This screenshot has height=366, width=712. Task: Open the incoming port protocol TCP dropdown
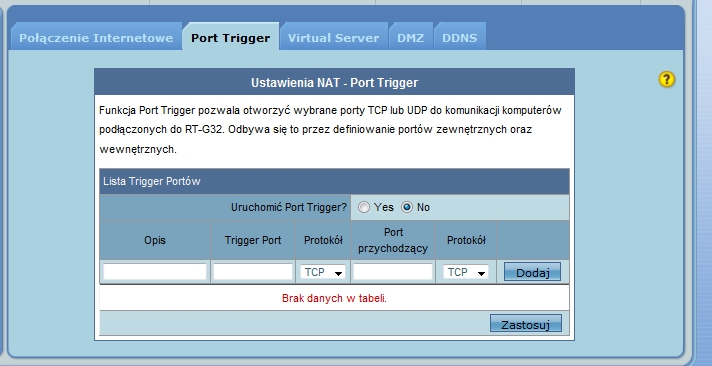pyautogui.click(x=466, y=272)
